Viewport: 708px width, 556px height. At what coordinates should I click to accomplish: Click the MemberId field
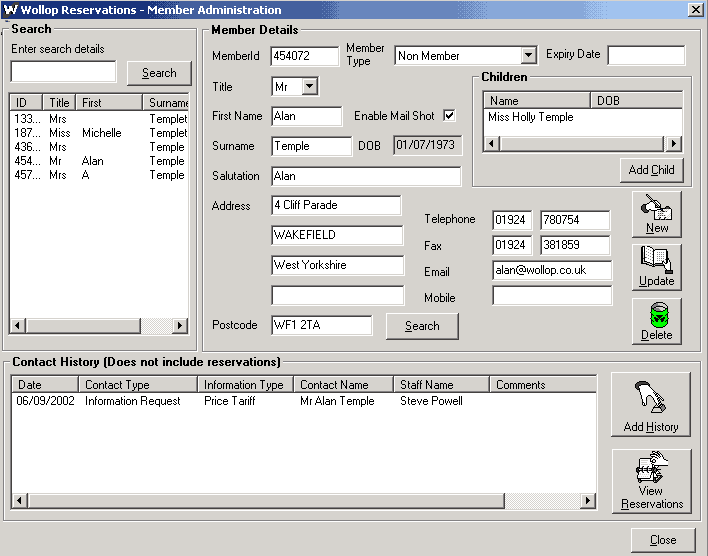pyautogui.click(x=305, y=56)
